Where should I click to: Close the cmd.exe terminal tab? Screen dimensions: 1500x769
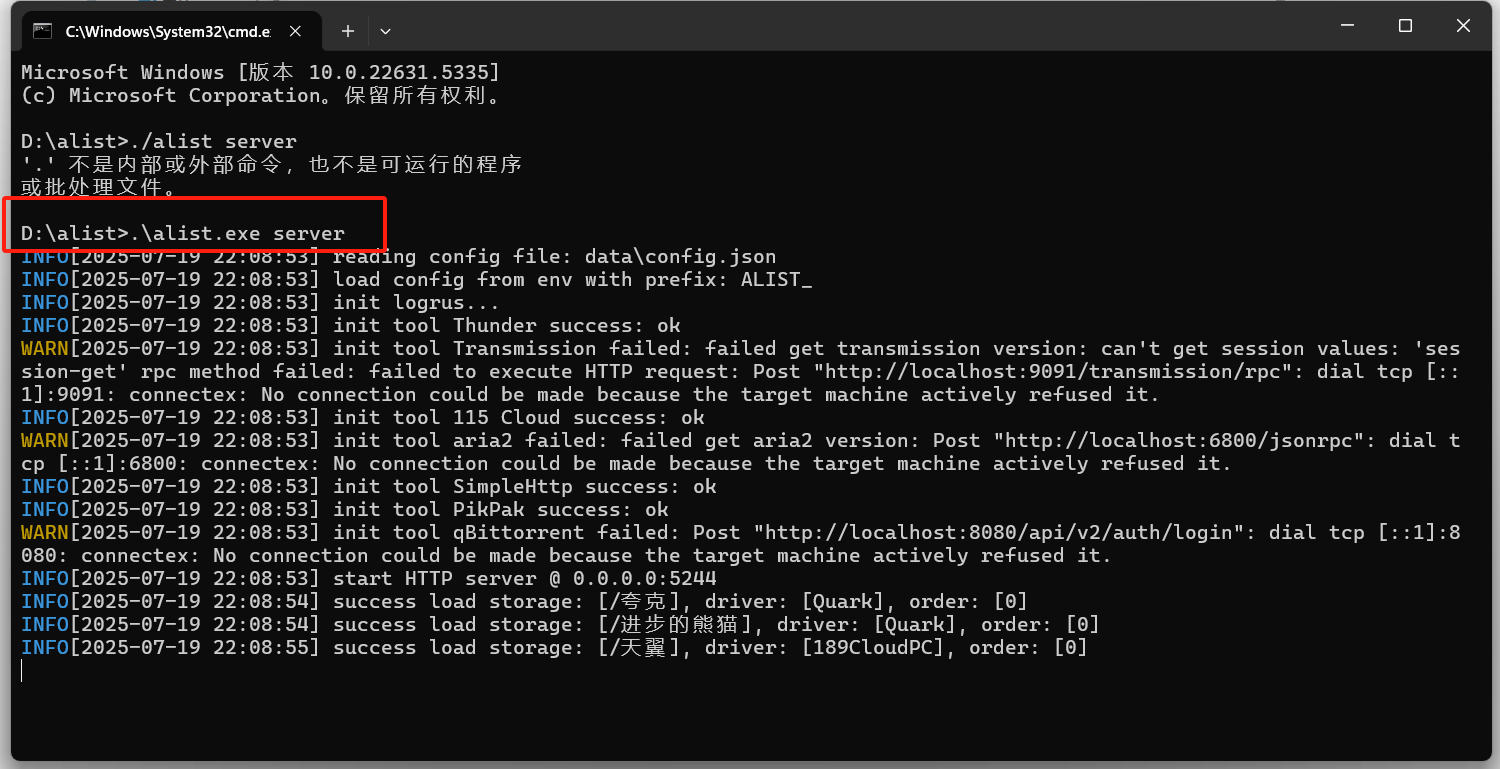coord(294,31)
